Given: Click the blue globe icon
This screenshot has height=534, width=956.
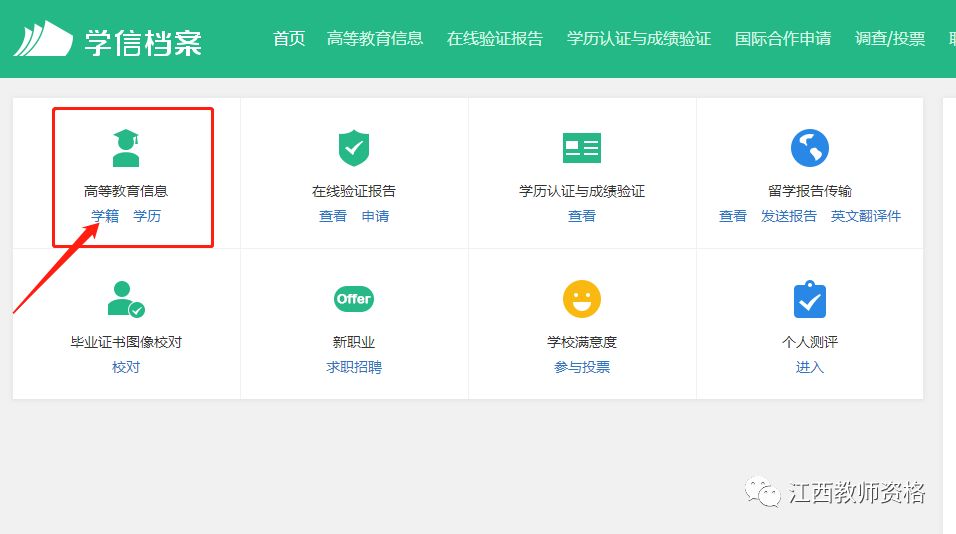Looking at the screenshot, I should coord(810,148).
